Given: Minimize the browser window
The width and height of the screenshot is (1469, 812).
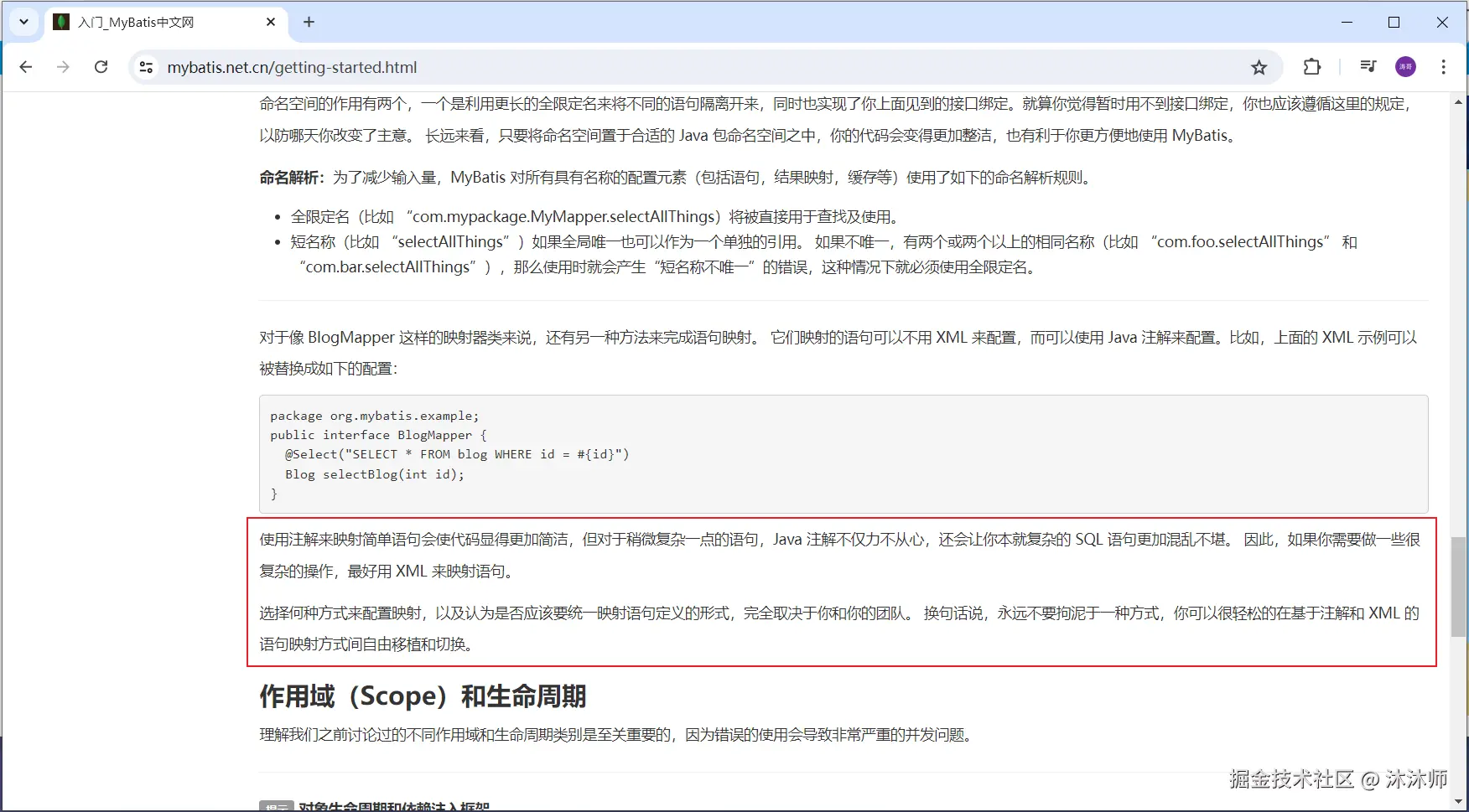Looking at the screenshot, I should coord(1347,22).
